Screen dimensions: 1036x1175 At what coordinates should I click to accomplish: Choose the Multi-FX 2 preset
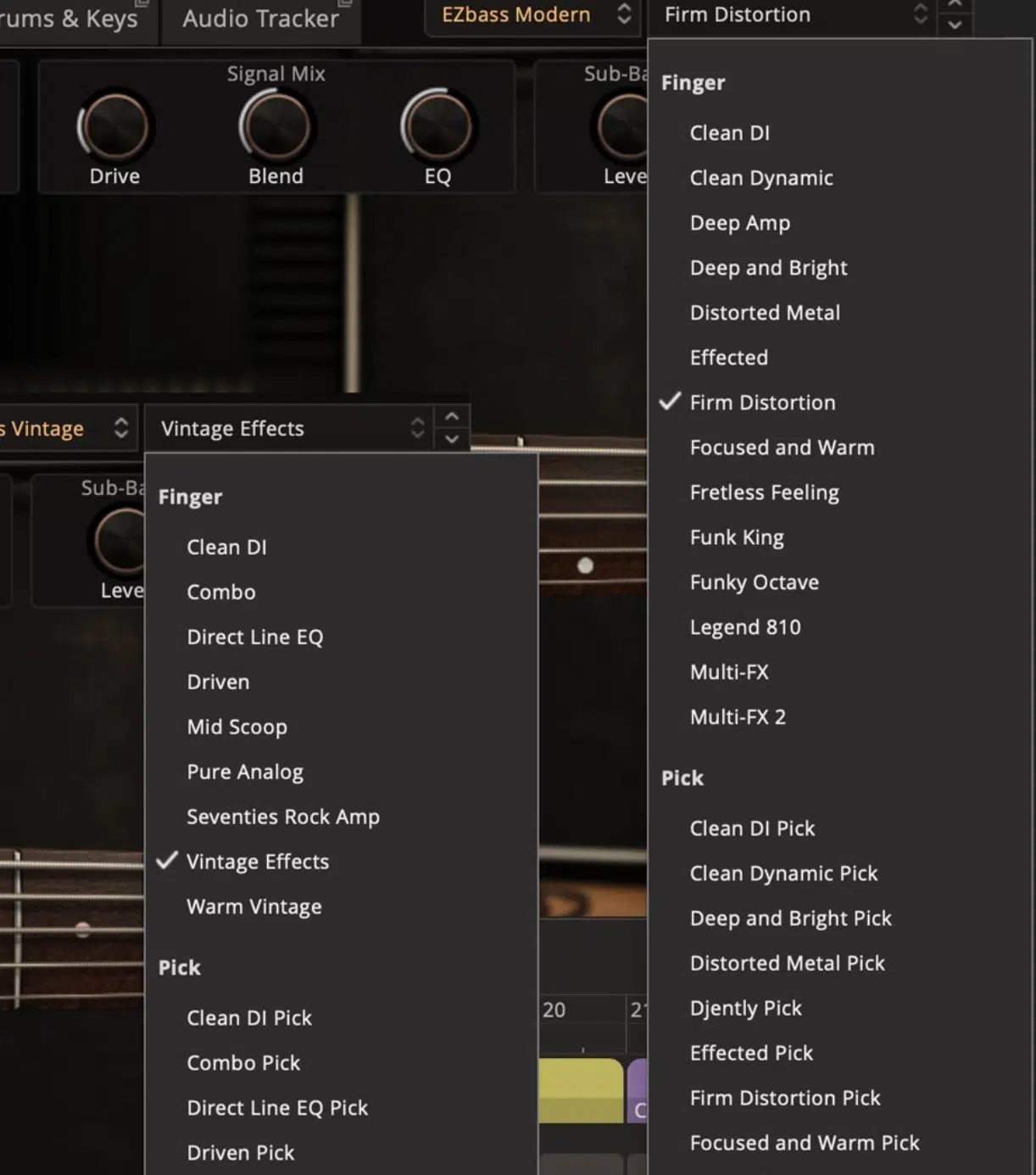point(840,717)
